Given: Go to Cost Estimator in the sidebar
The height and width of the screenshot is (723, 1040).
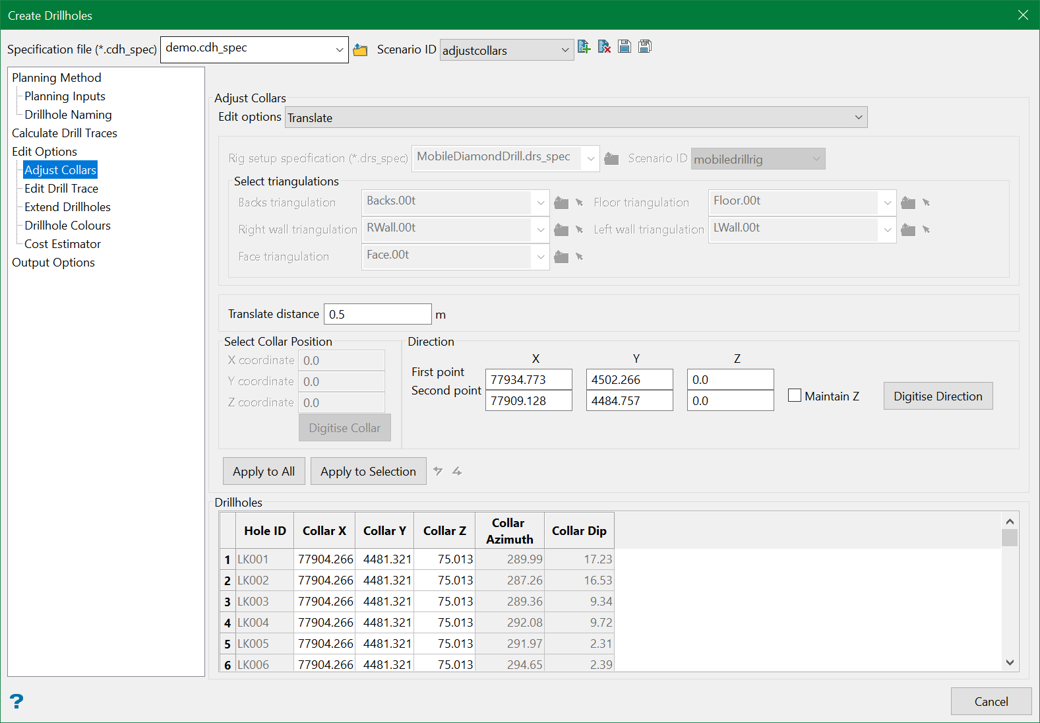Looking at the screenshot, I should pos(62,244).
